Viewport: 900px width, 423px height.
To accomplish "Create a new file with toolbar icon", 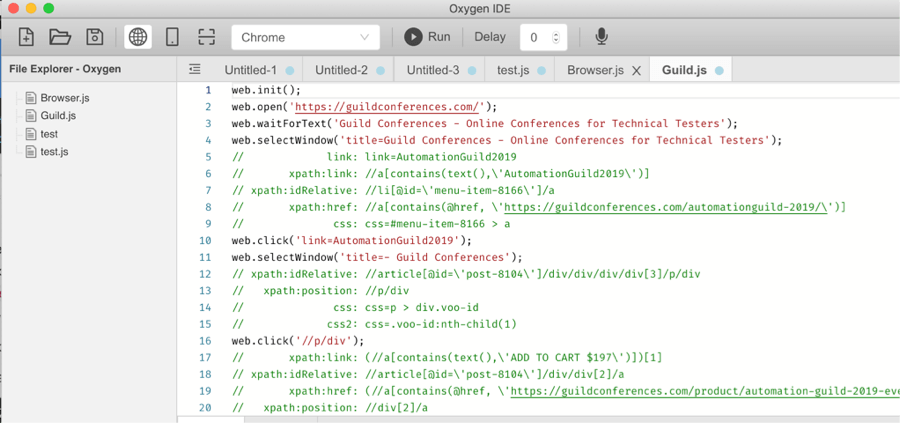I will [x=26, y=37].
